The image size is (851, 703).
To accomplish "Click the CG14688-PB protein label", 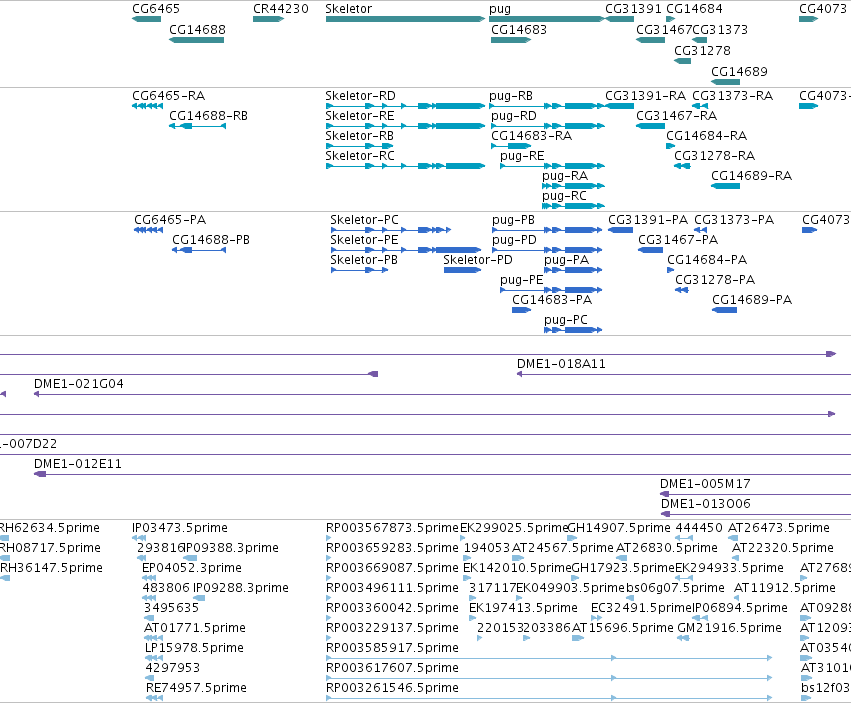I will point(211,240).
